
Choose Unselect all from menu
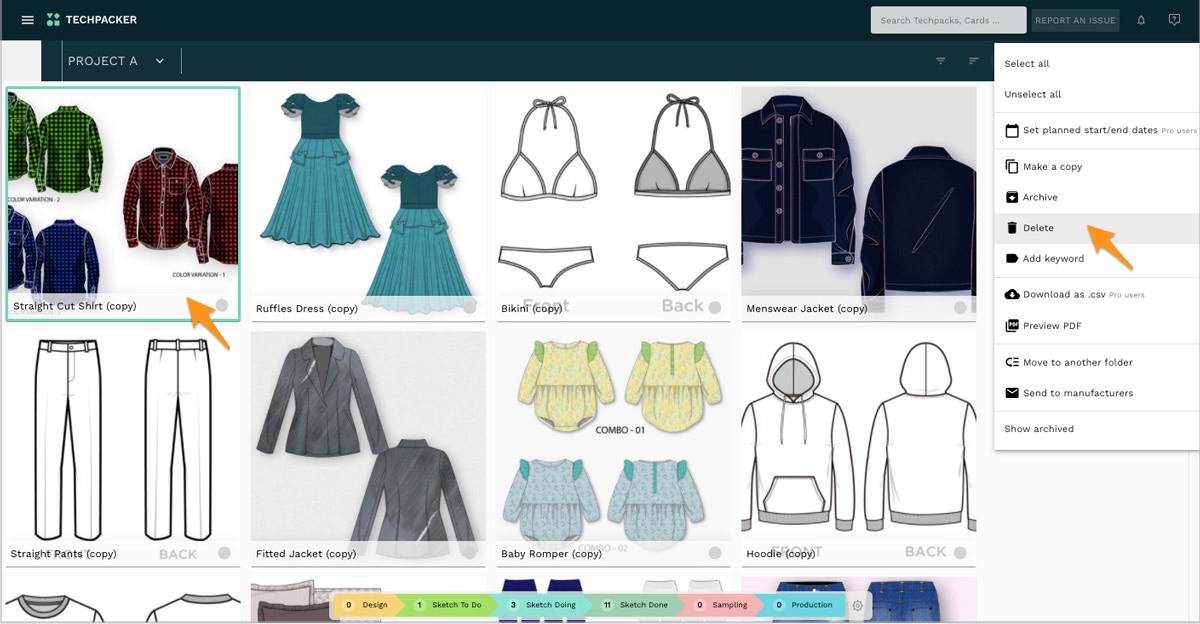click(x=1097, y=94)
